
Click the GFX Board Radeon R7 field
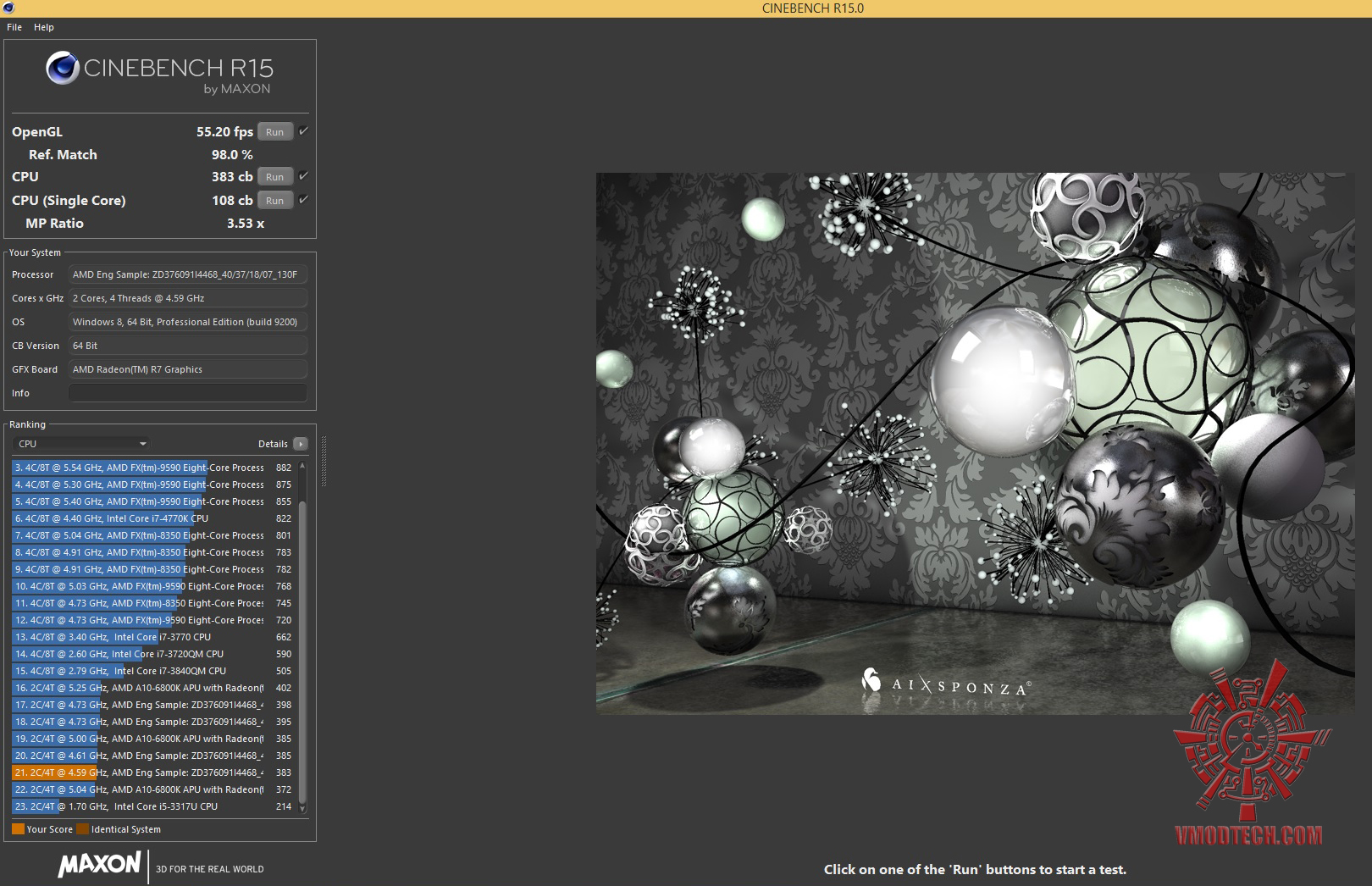[187, 369]
